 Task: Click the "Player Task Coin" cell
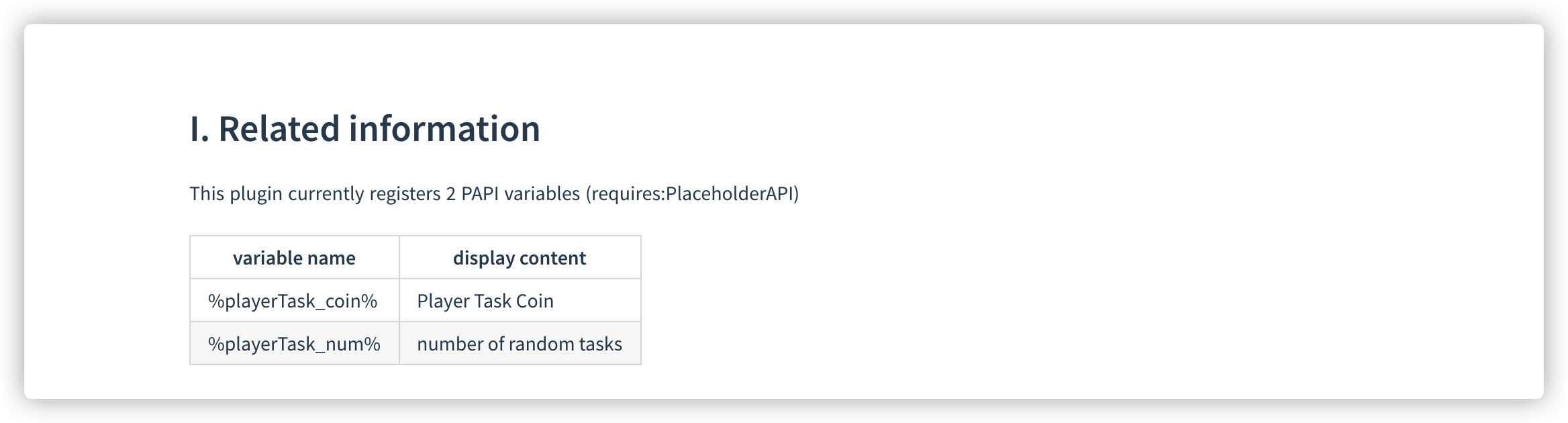coord(485,301)
